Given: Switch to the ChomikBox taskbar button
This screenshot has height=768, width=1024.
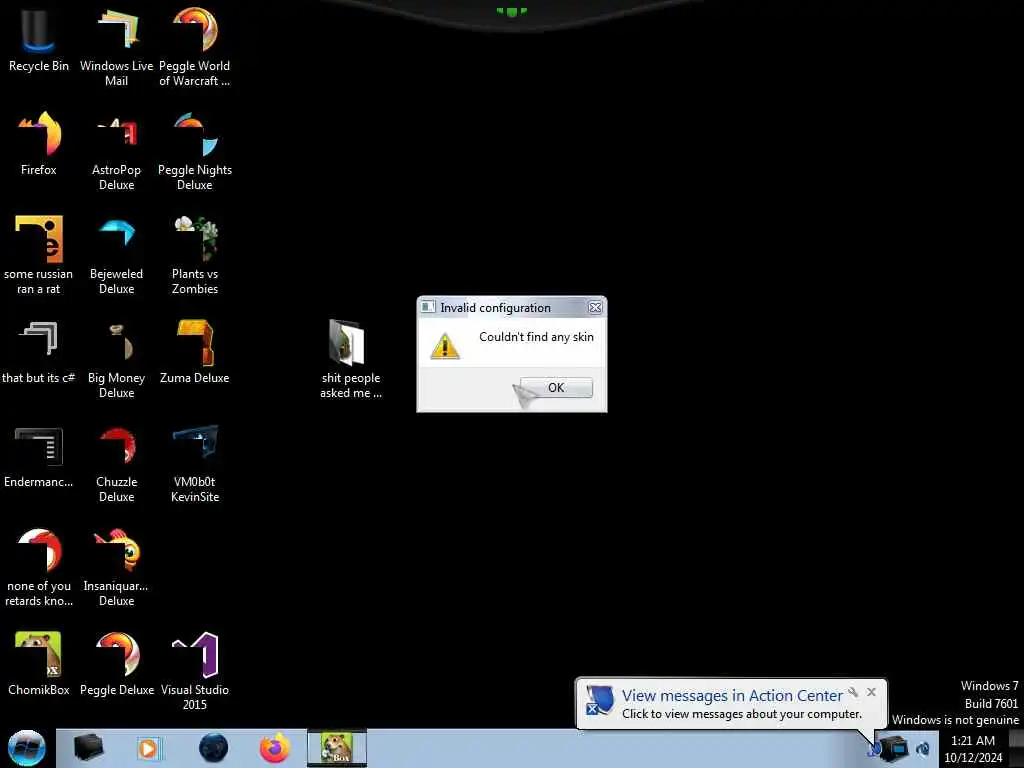Looking at the screenshot, I should click(x=337, y=748).
